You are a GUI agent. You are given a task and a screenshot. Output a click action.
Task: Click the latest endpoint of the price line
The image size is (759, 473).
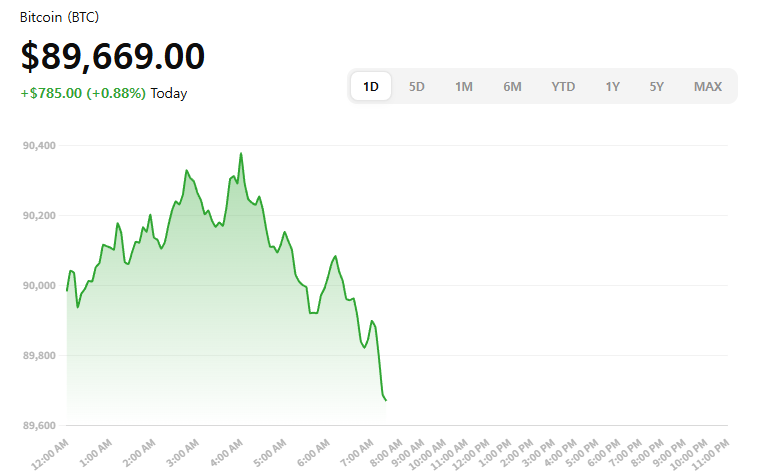tap(386, 400)
